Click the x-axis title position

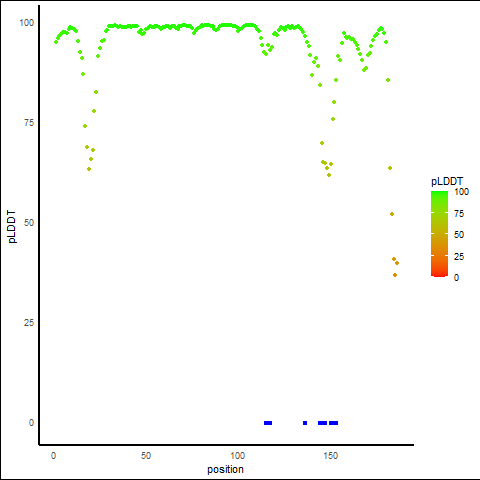(225, 470)
